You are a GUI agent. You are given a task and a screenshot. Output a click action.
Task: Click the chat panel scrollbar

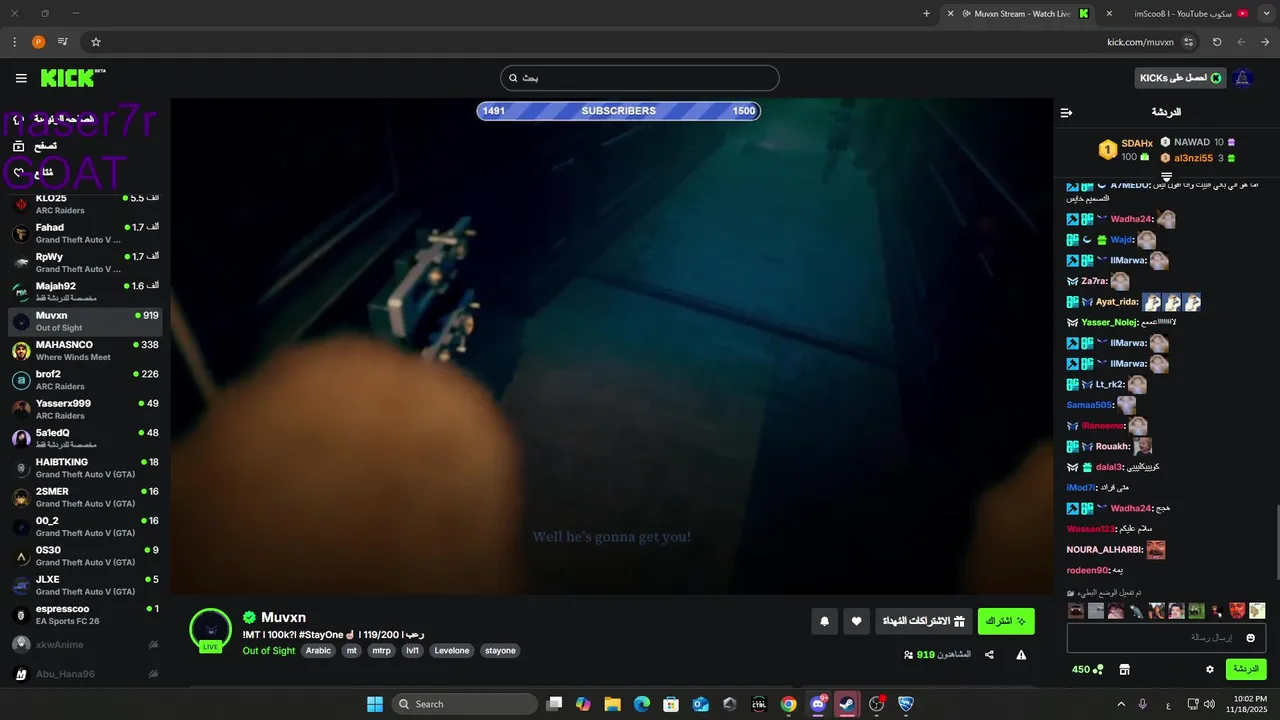pos(1276,540)
